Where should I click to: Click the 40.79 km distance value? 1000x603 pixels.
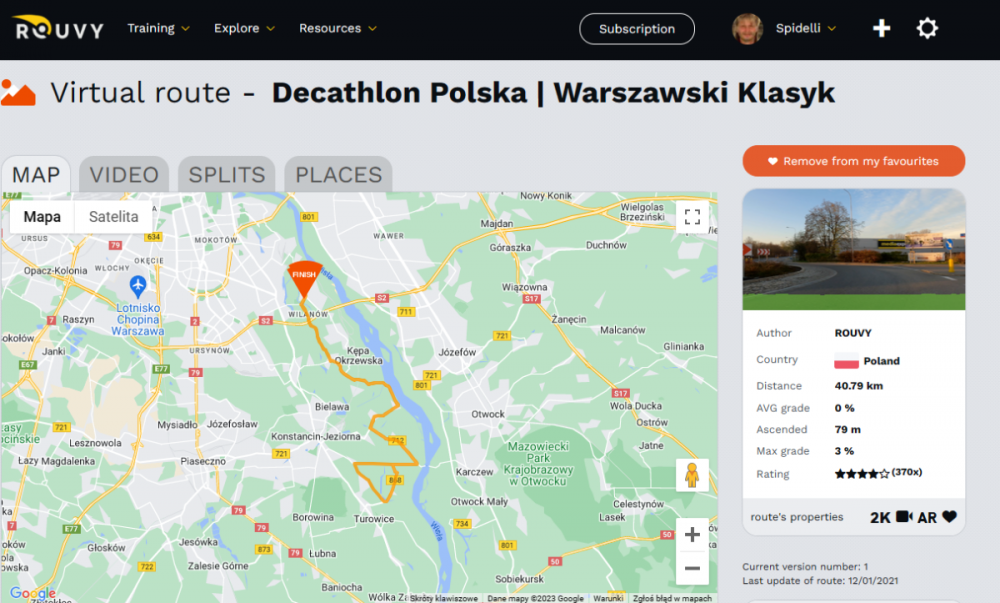(858, 386)
